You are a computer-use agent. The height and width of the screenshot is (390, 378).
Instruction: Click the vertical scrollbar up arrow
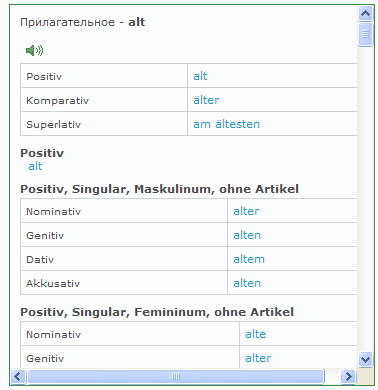pyautogui.click(x=366, y=14)
